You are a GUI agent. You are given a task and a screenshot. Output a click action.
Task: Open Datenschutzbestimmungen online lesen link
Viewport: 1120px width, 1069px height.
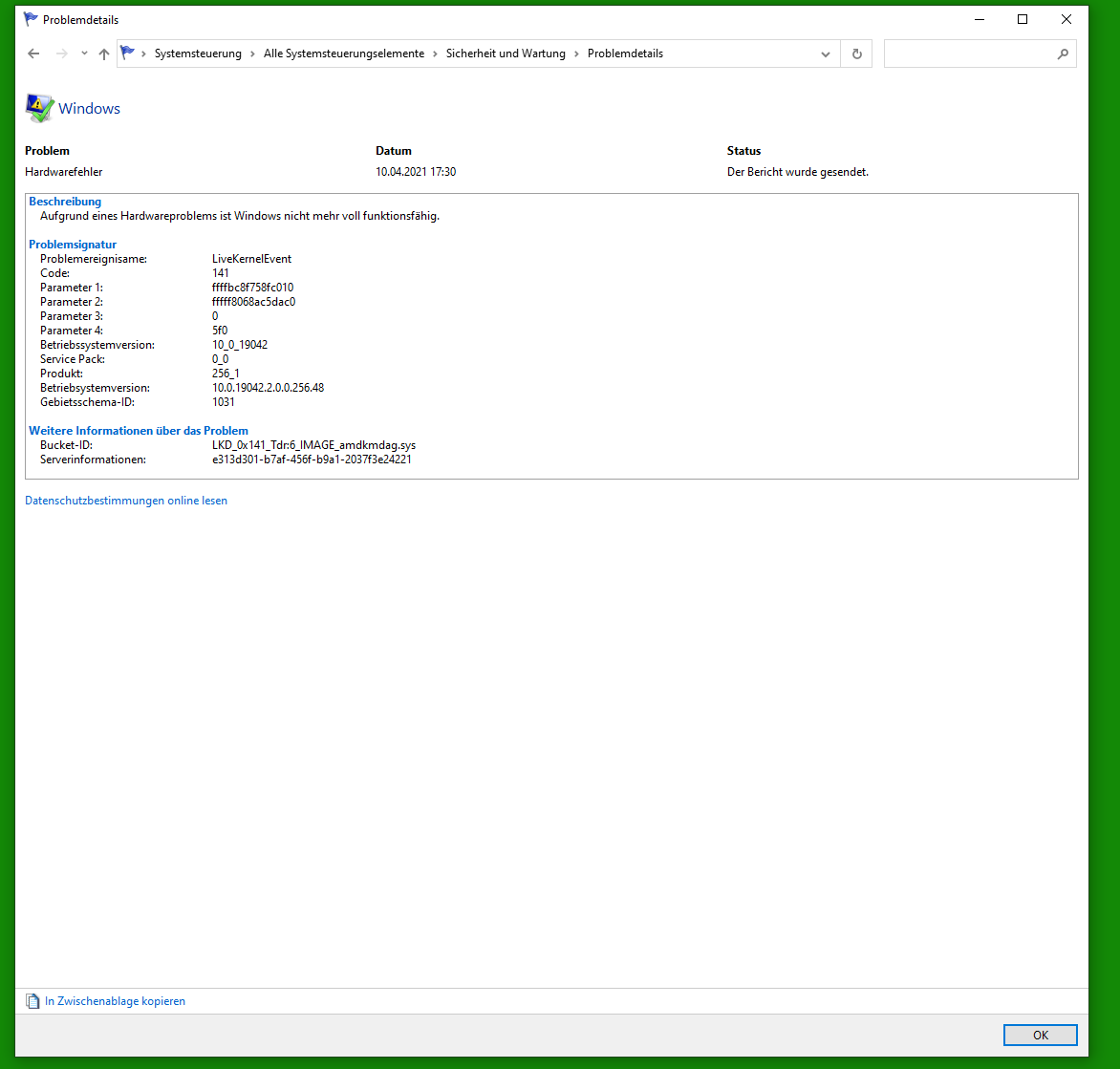tap(126, 501)
